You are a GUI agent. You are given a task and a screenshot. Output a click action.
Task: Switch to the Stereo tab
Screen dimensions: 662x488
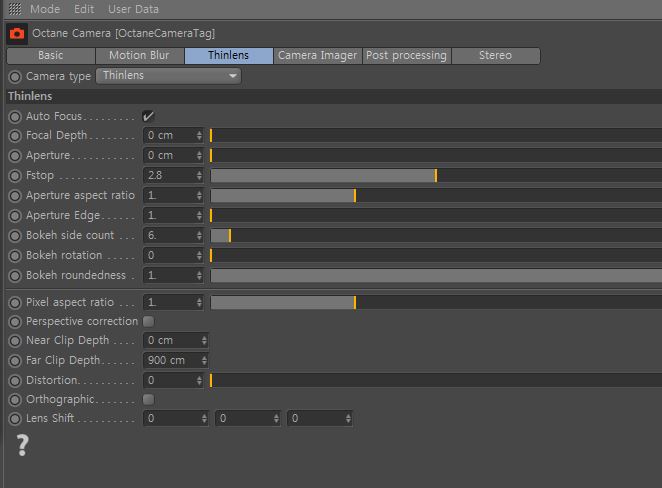pos(496,56)
